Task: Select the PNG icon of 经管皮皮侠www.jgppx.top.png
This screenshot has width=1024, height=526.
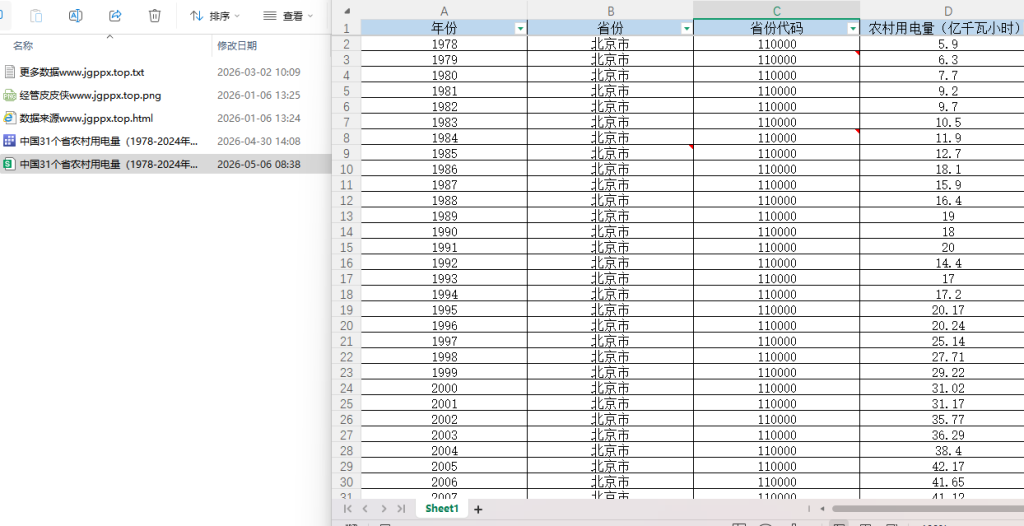Action: coord(9,95)
